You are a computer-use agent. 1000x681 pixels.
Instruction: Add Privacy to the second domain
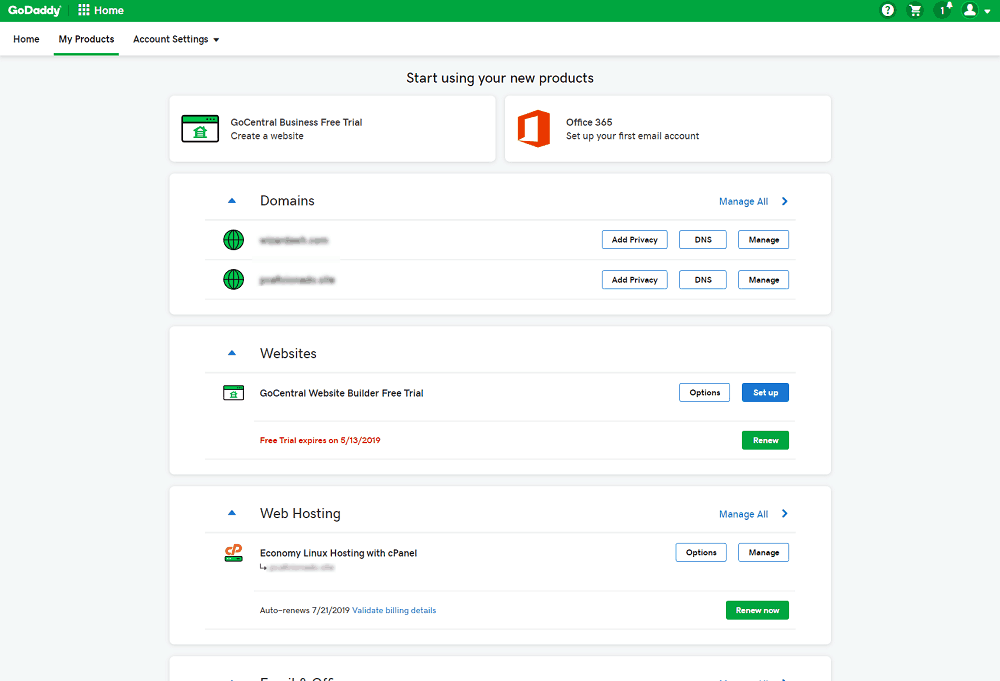coord(635,280)
